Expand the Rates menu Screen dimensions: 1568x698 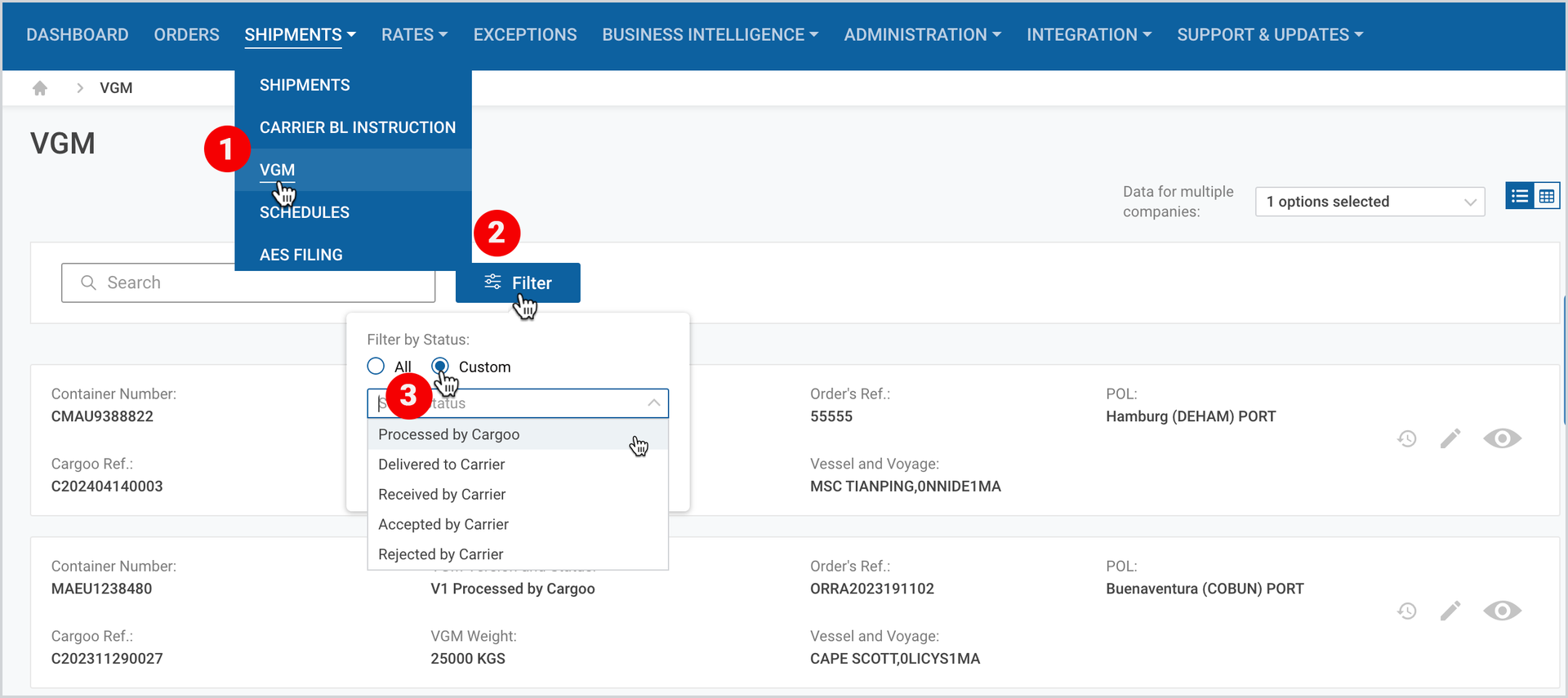click(x=414, y=35)
